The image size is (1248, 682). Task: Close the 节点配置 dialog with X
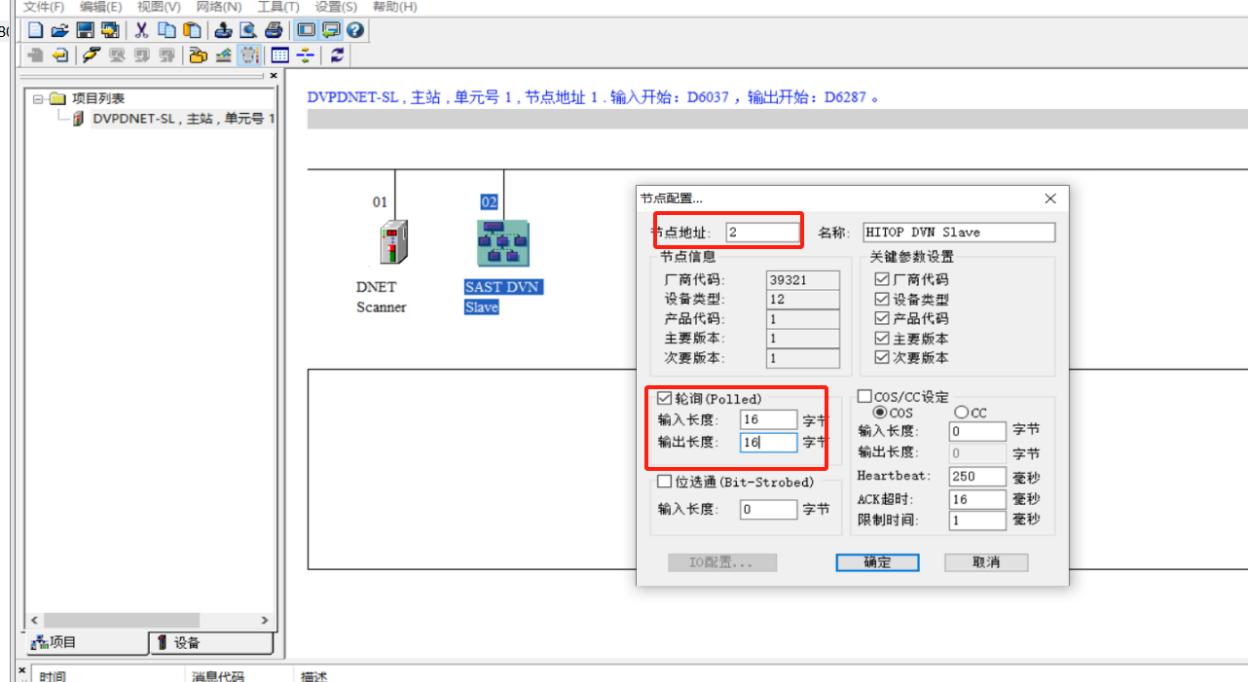pyautogui.click(x=1049, y=199)
